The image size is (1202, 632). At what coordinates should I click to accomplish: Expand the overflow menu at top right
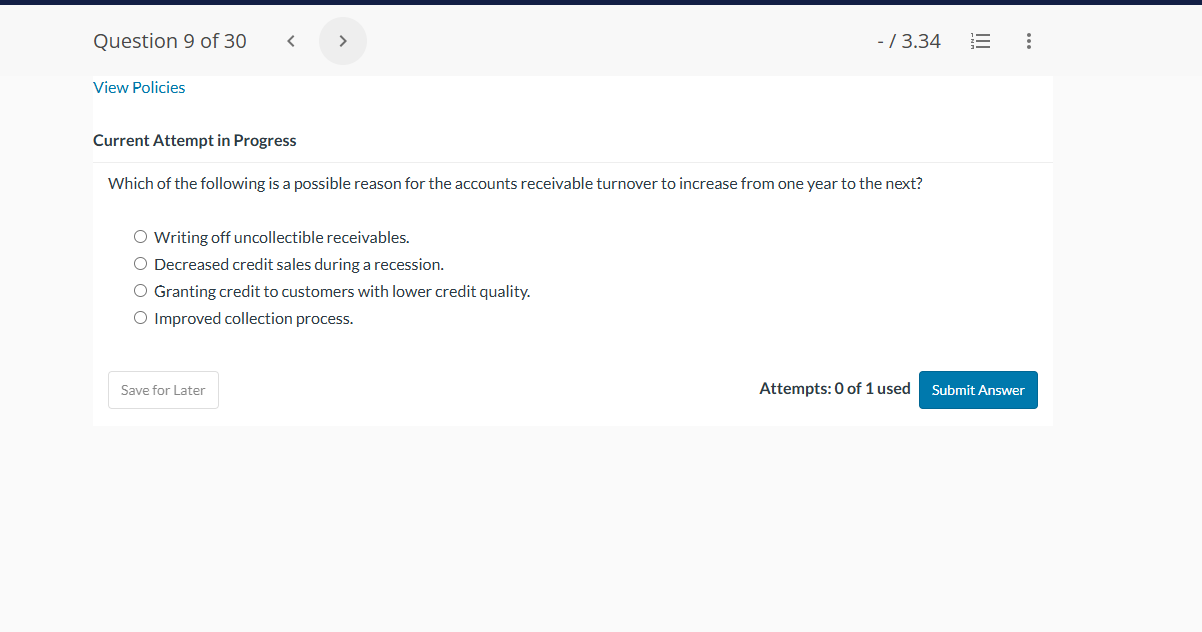coord(1028,41)
